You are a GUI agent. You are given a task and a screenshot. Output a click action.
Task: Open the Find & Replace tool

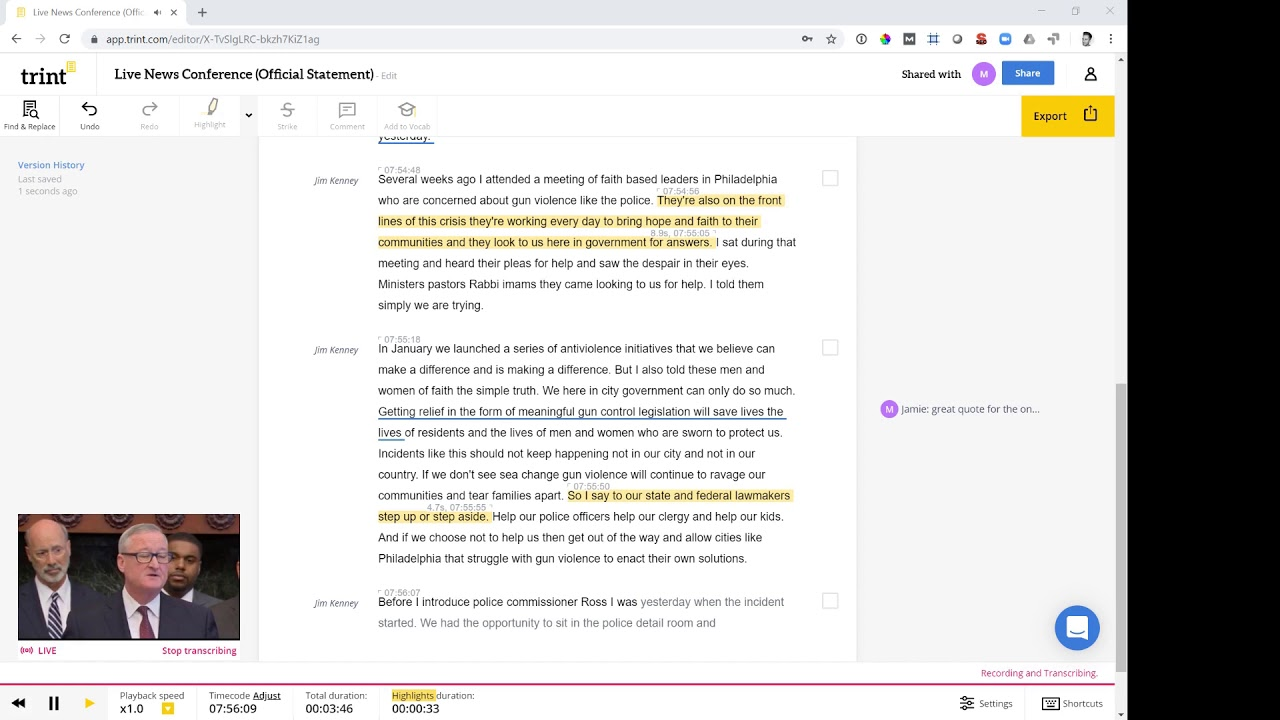click(29, 115)
